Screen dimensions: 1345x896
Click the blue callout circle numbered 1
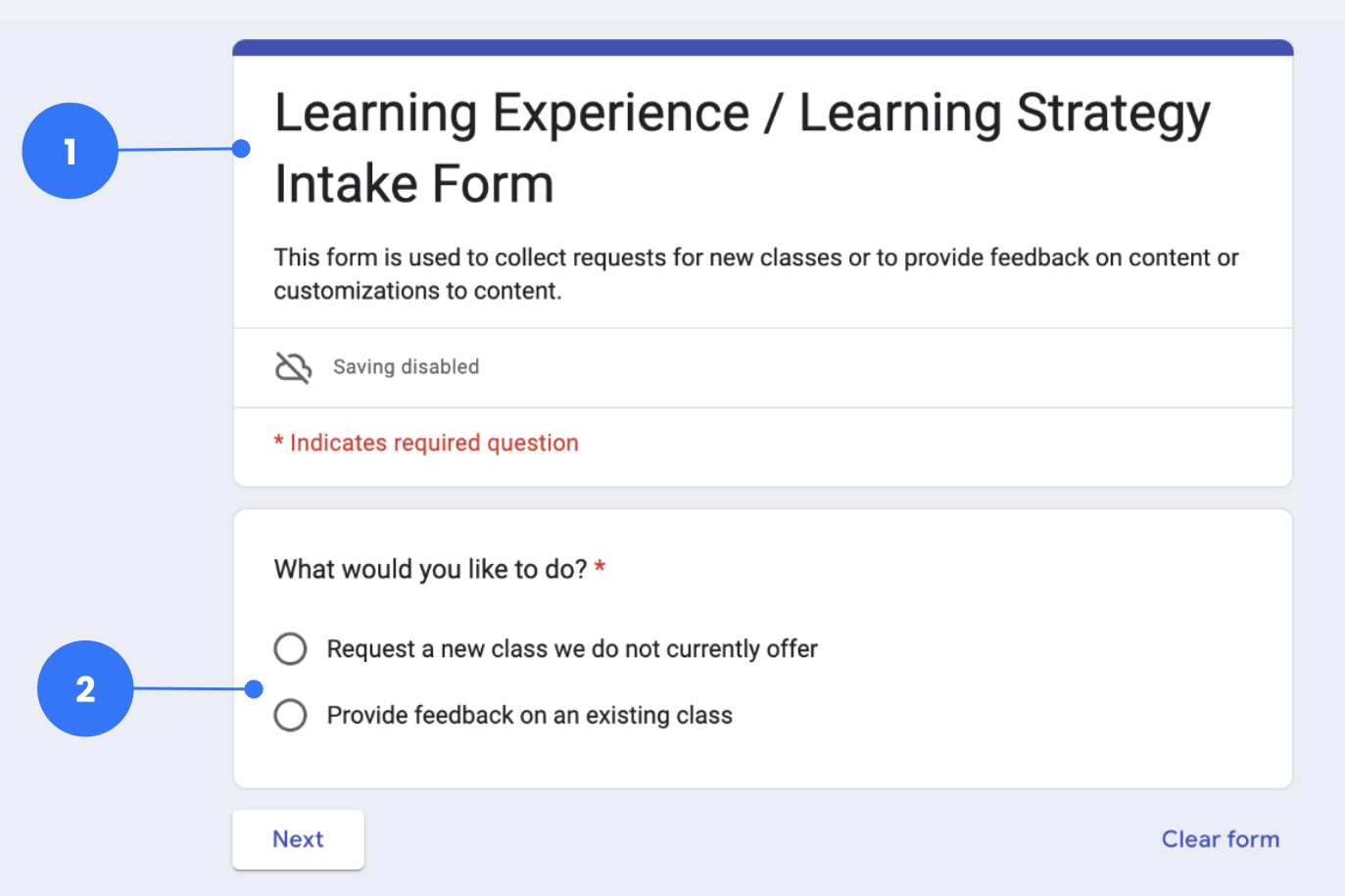click(x=71, y=151)
